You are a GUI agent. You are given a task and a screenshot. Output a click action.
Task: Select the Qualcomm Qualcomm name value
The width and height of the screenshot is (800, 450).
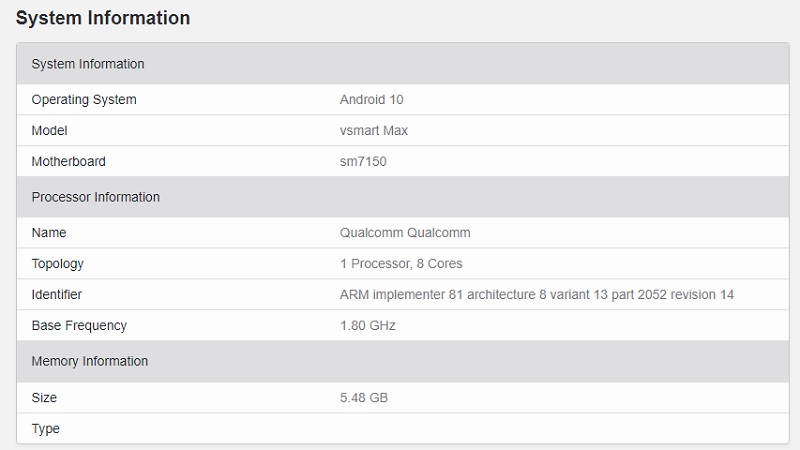click(x=405, y=233)
